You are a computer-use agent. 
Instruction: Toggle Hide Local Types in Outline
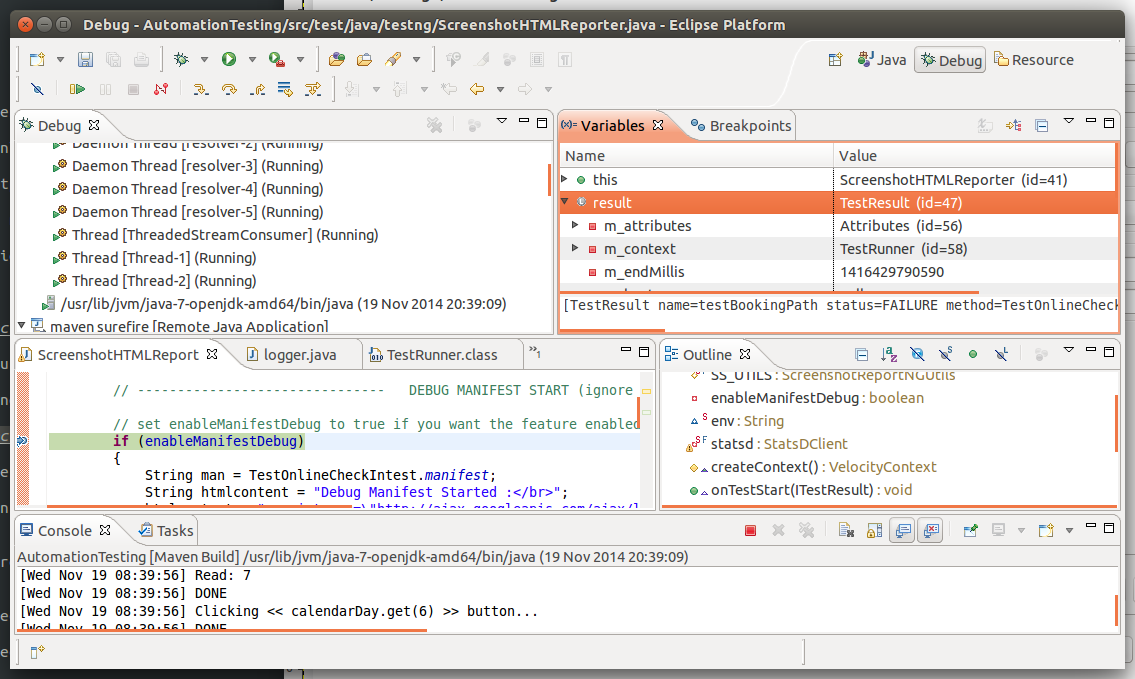[x=1001, y=354]
